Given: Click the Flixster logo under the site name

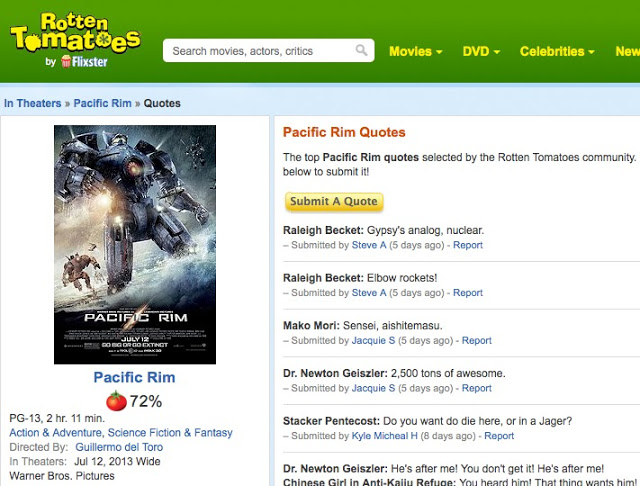Looking at the screenshot, I should click(x=84, y=61).
